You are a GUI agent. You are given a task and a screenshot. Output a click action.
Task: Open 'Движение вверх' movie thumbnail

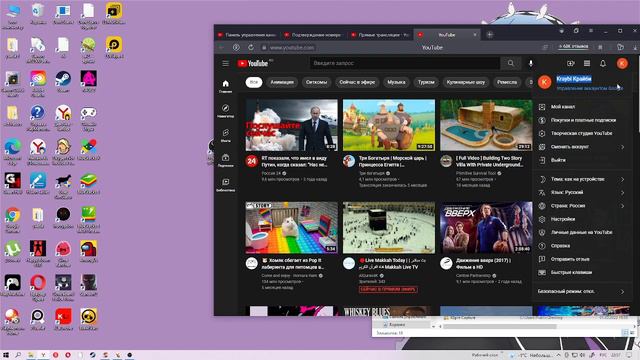pos(486,227)
